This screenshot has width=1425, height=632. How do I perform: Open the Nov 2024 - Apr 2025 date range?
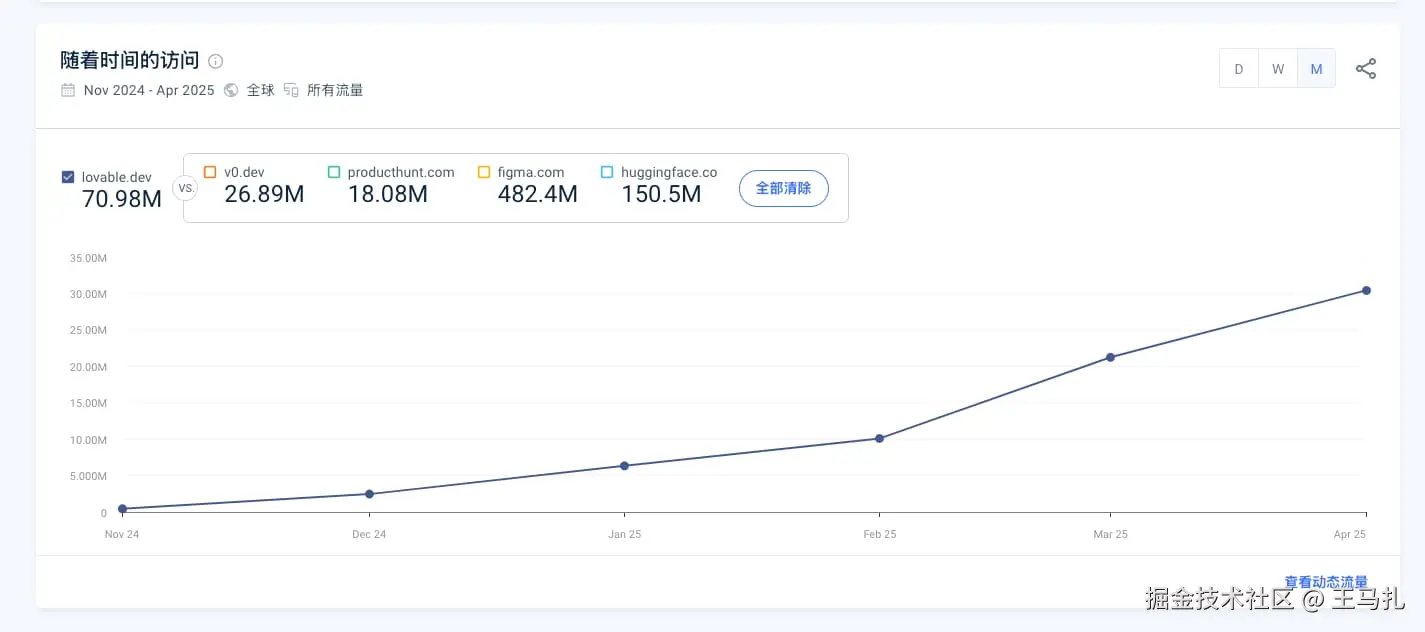[149, 90]
